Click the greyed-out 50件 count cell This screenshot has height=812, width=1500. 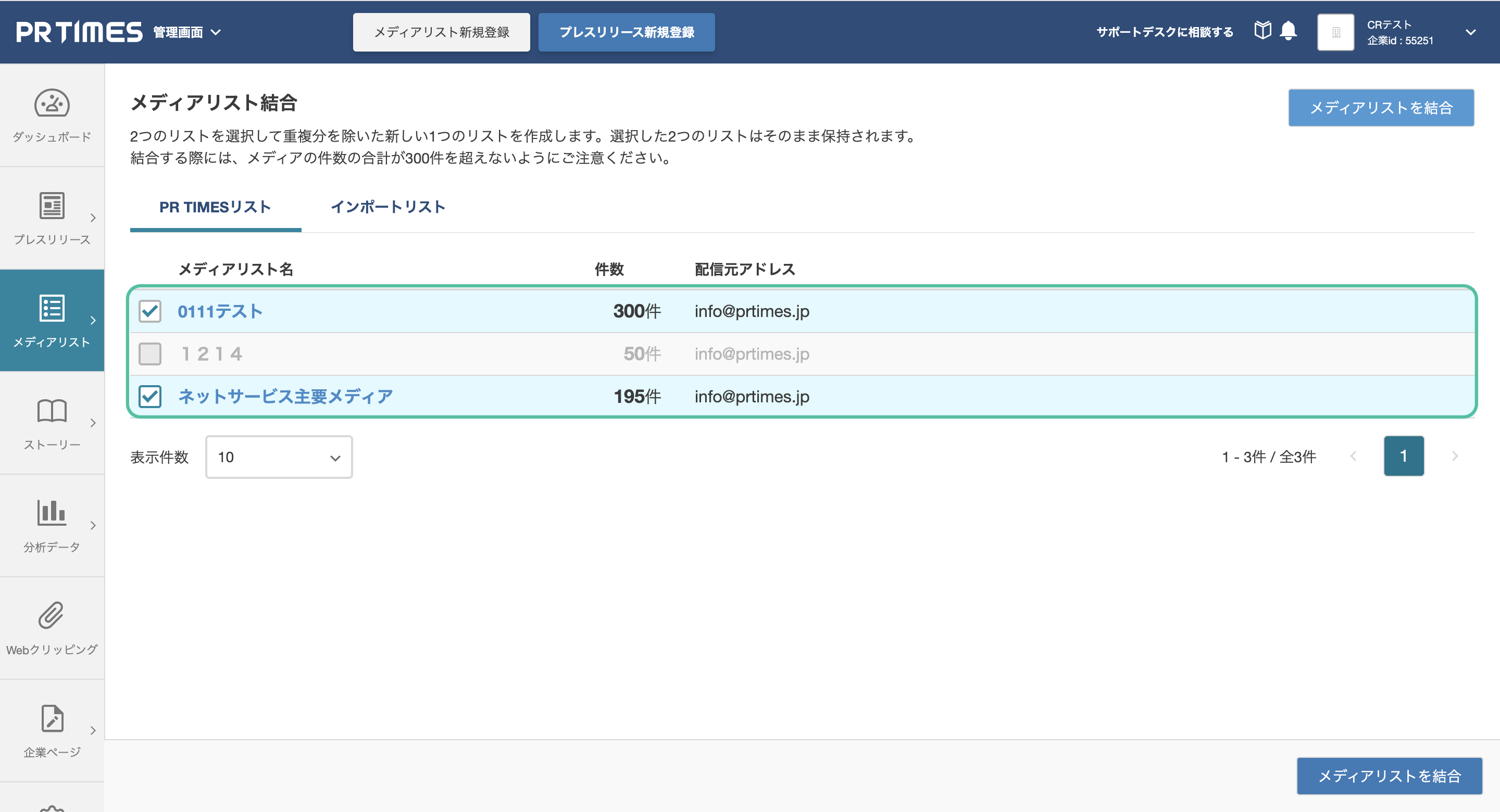pyautogui.click(x=642, y=354)
